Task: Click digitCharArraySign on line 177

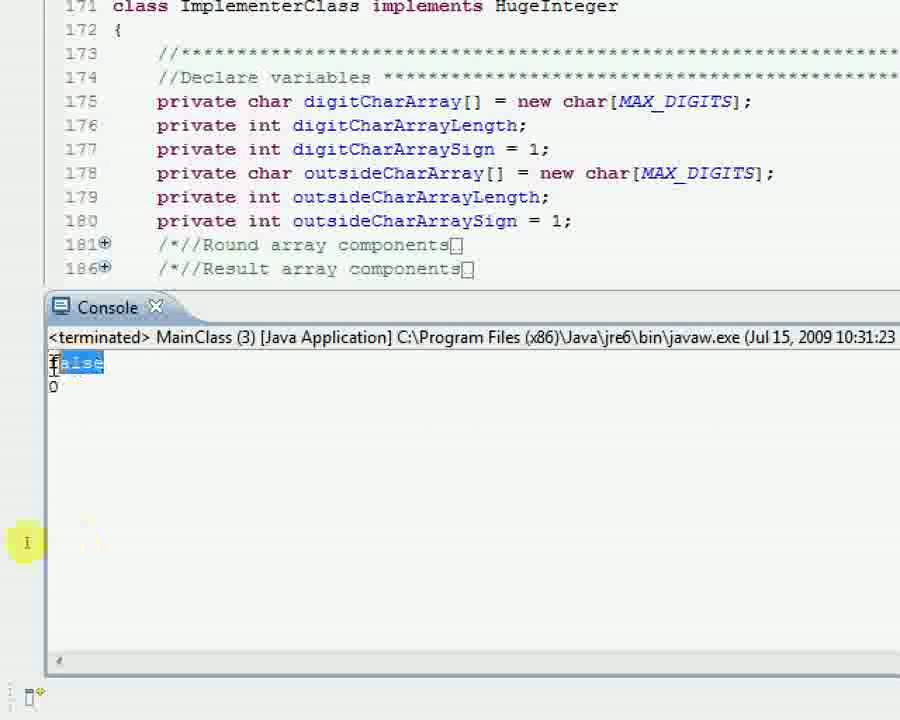Action: click(x=393, y=150)
